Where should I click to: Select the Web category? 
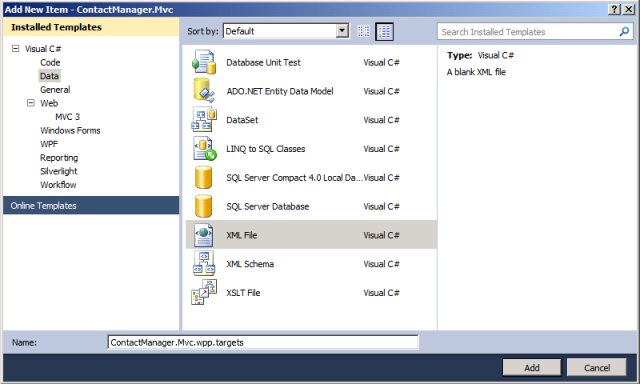(49, 103)
